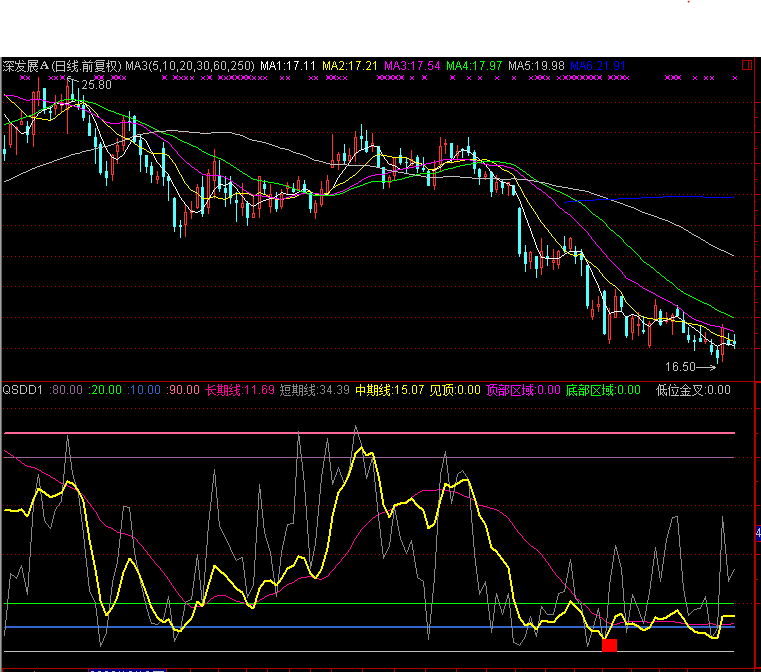Click the 低位金叉:0.00 legend label
The height and width of the screenshot is (672, 761).
click(x=693, y=390)
